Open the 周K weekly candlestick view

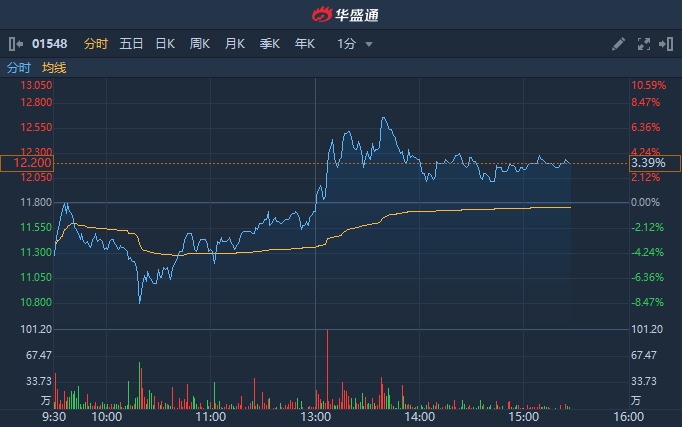coord(200,44)
